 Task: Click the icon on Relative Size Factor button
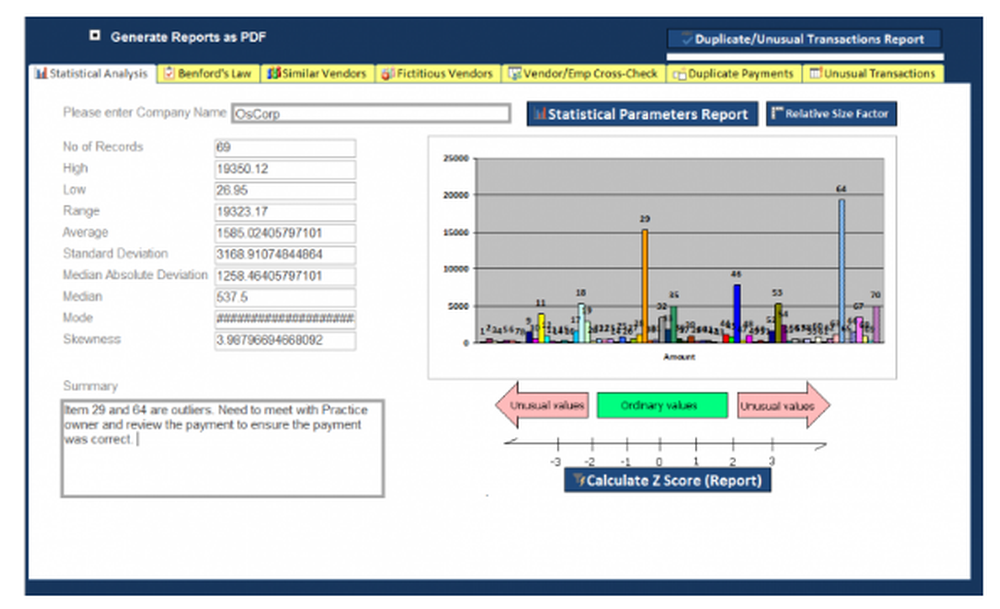[x=777, y=113]
